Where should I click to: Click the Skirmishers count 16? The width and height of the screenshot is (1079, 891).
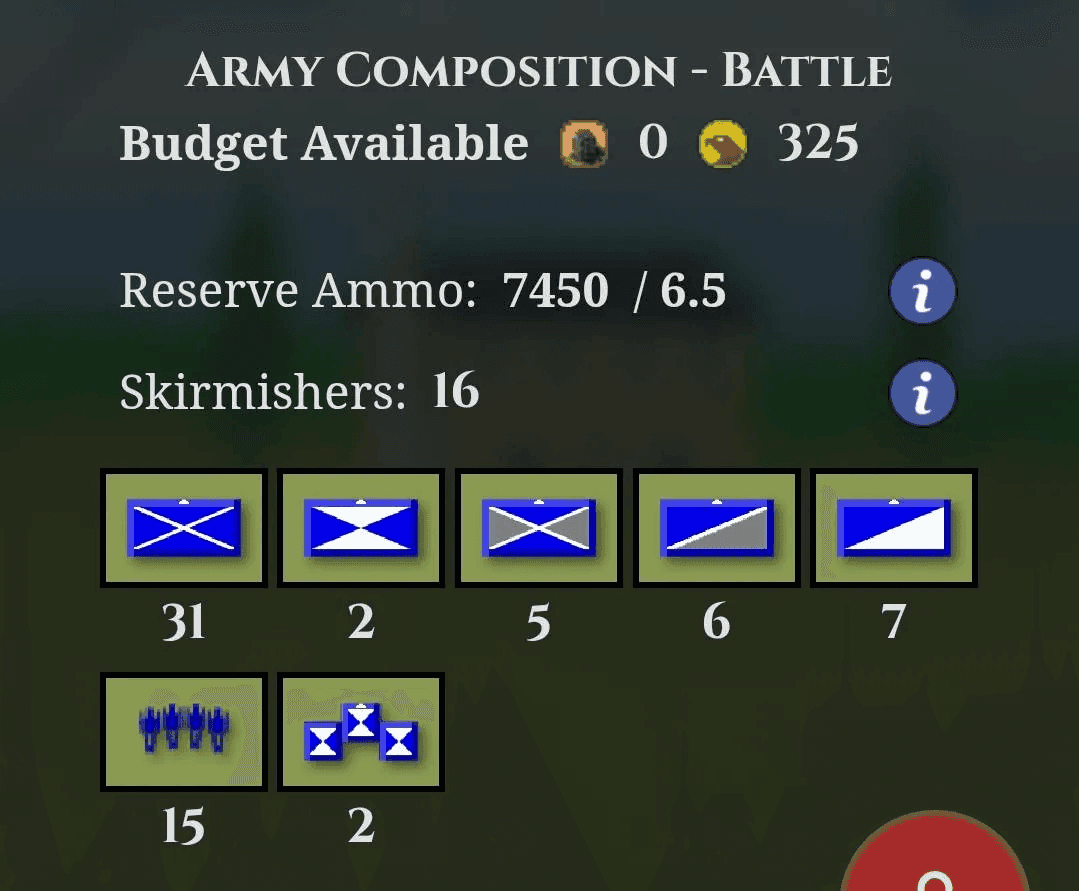456,390
